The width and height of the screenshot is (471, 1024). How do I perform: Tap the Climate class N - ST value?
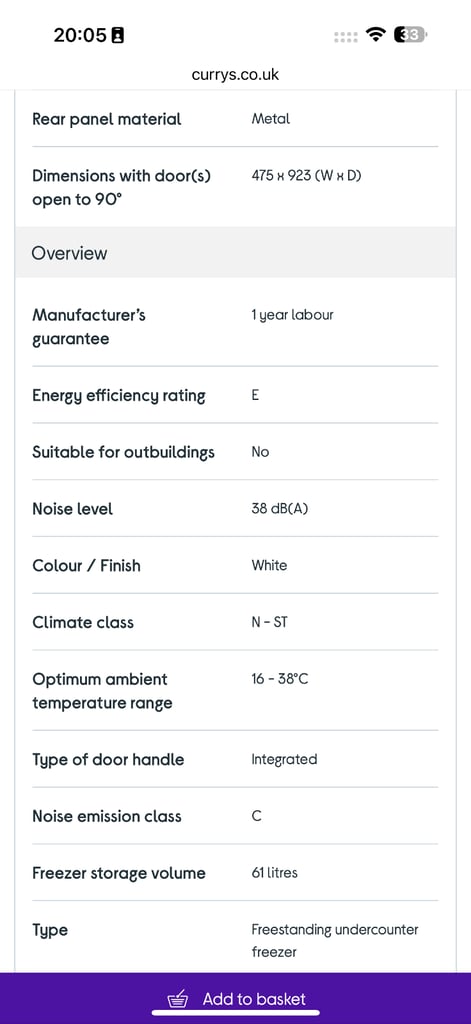269,622
